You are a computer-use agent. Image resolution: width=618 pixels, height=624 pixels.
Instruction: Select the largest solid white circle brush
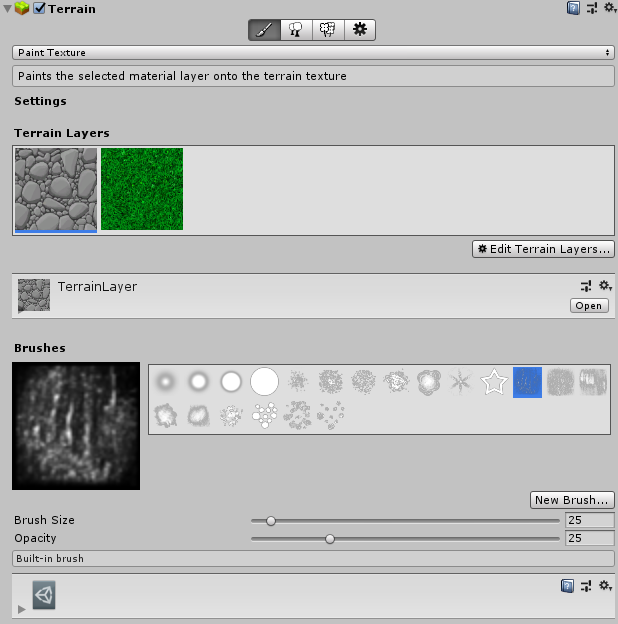coord(264,382)
